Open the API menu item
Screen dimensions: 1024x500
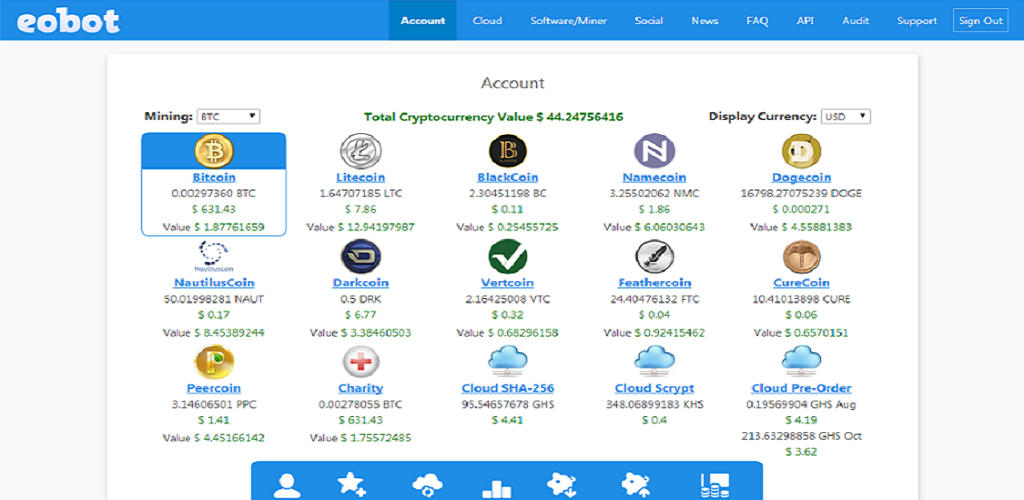coord(805,20)
